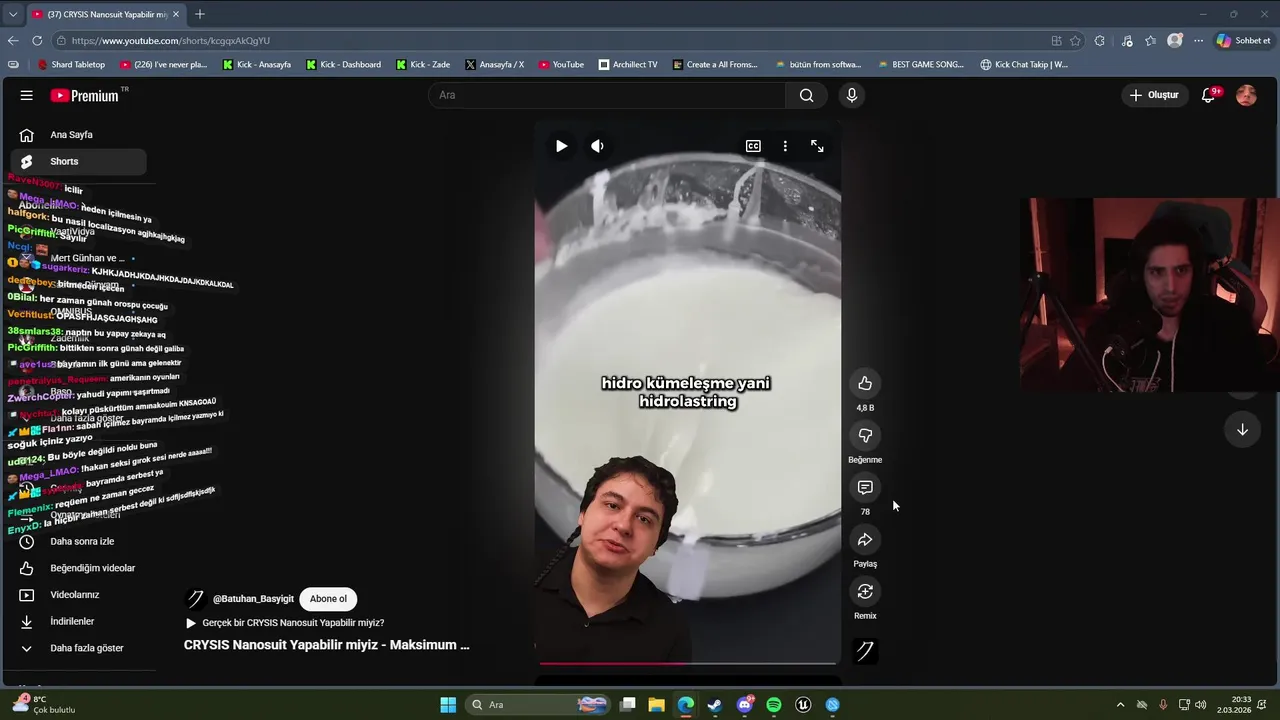Image resolution: width=1280 pixels, height=720 pixels.
Task: Open File Explorer from the taskbar
Action: click(656, 705)
